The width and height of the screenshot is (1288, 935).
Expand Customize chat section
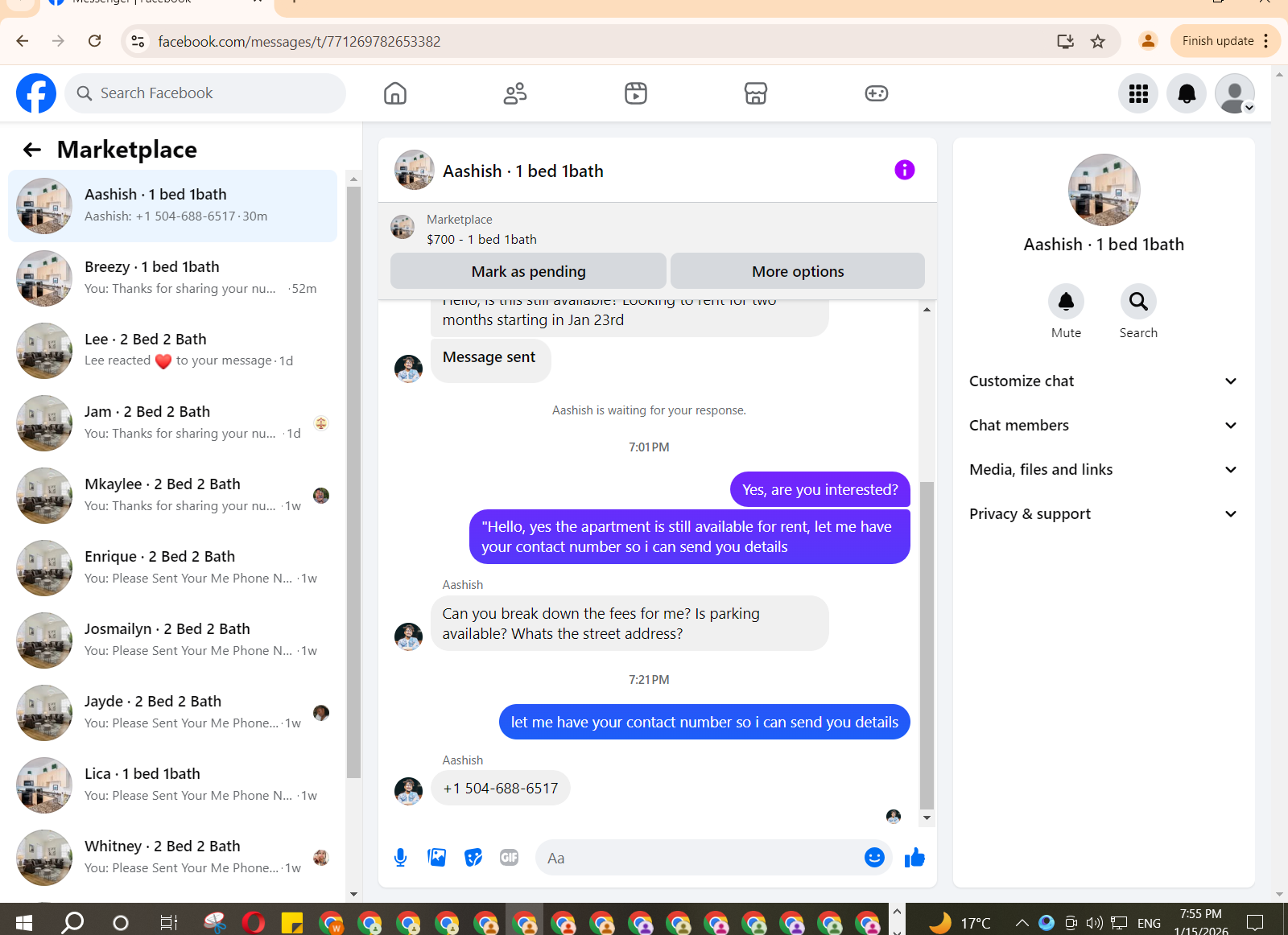coord(1103,381)
